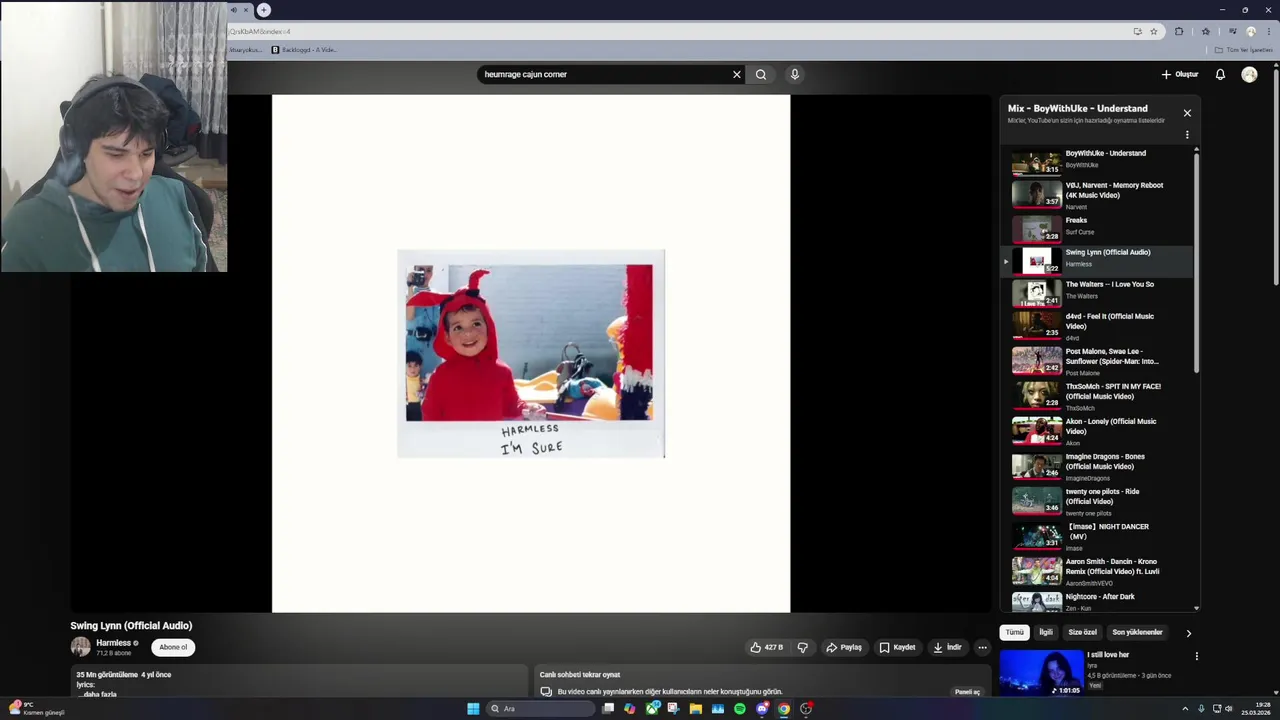Select the İlgili filter chip
This screenshot has height=720, width=1280.
(1045, 632)
